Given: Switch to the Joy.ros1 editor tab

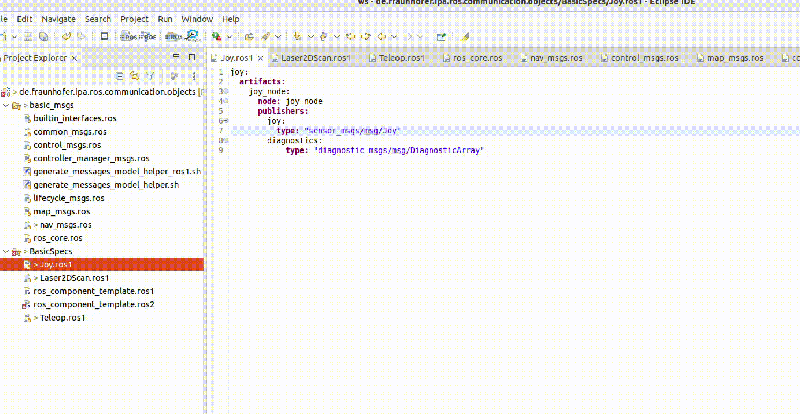Looking at the screenshot, I should pyautogui.click(x=236, y=58).
